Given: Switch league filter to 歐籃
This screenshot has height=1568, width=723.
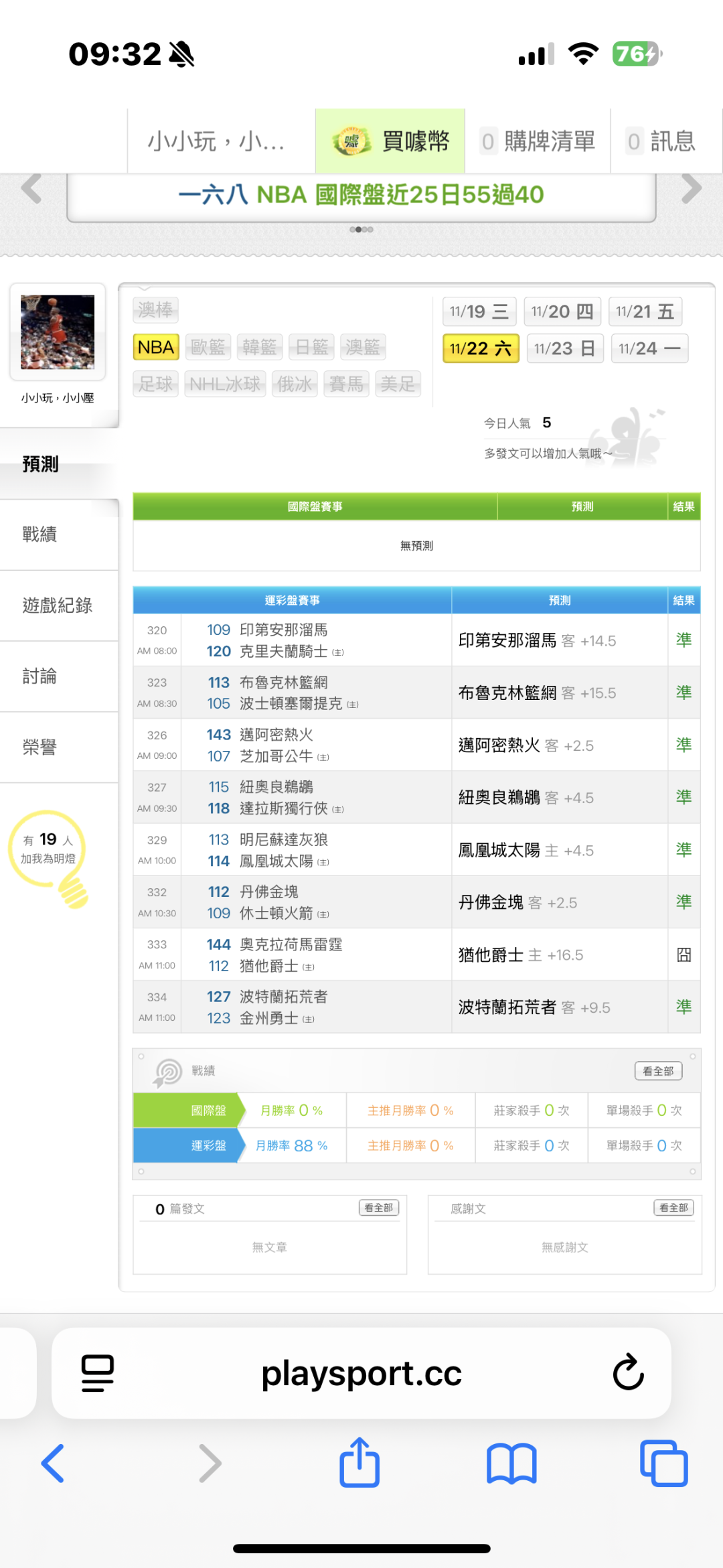Looking at the screenshot, I should pyautogui.click(x=208, y=347).
